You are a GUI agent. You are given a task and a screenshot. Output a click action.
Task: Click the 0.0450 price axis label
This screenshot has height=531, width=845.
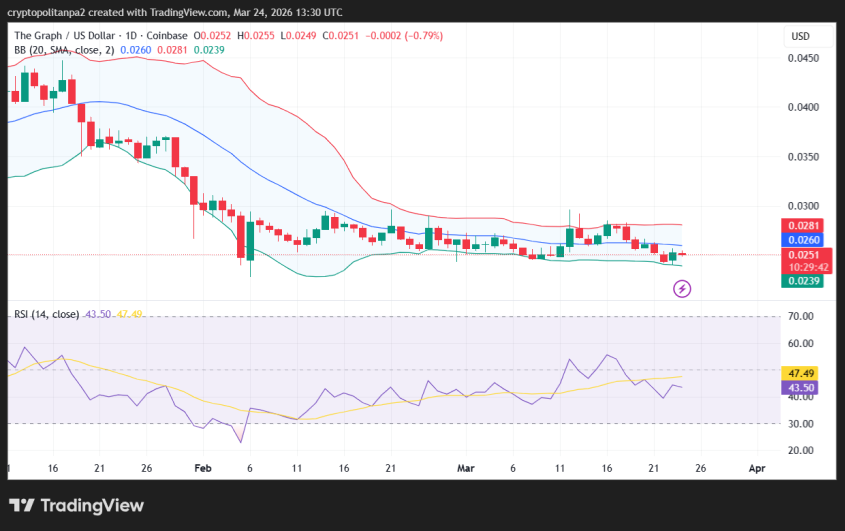[x=805, y=58]
